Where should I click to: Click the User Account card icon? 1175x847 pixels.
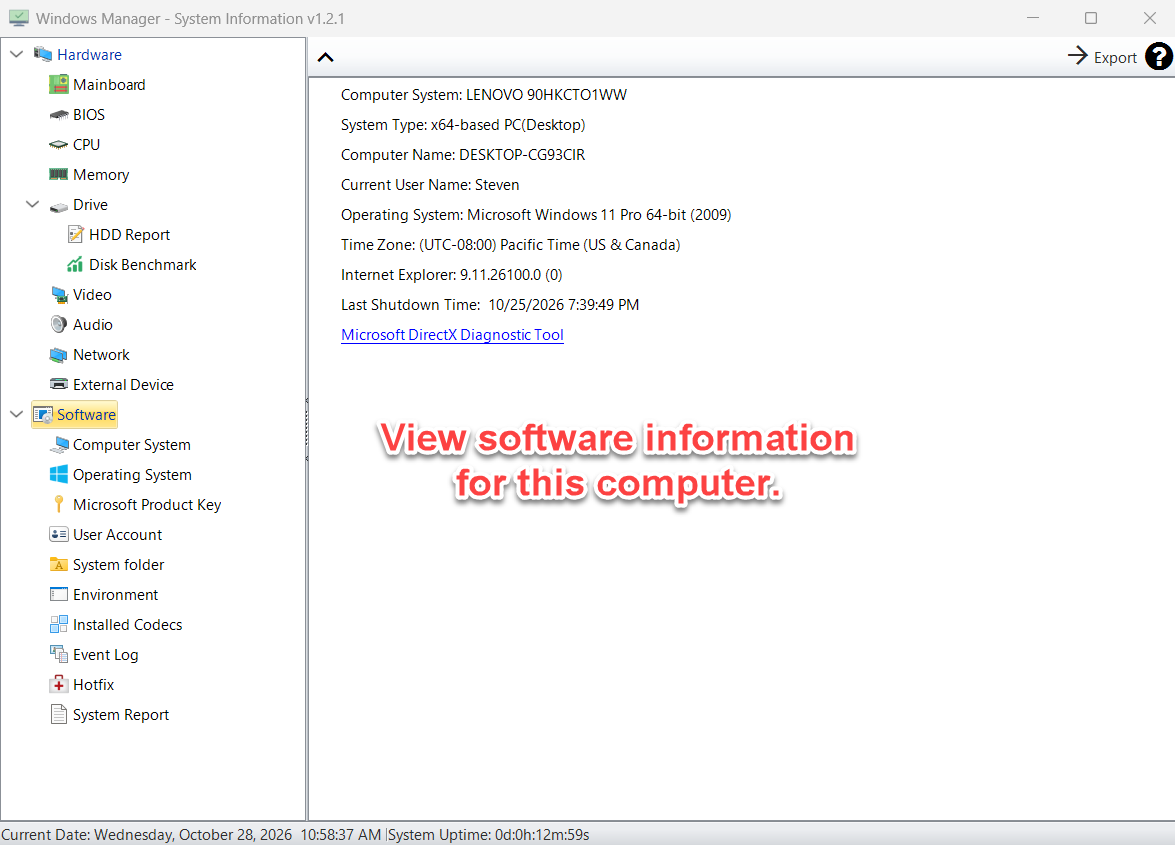(58, 534)
